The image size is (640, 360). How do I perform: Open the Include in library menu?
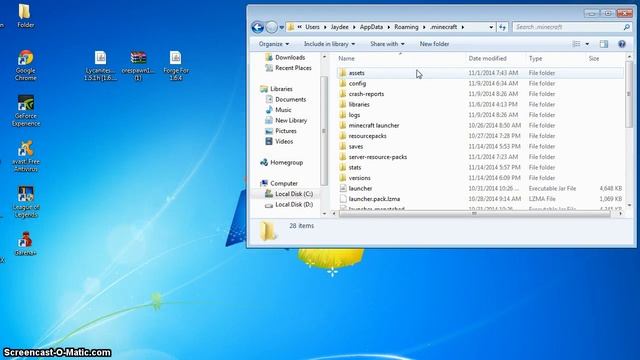click(329, 44)
